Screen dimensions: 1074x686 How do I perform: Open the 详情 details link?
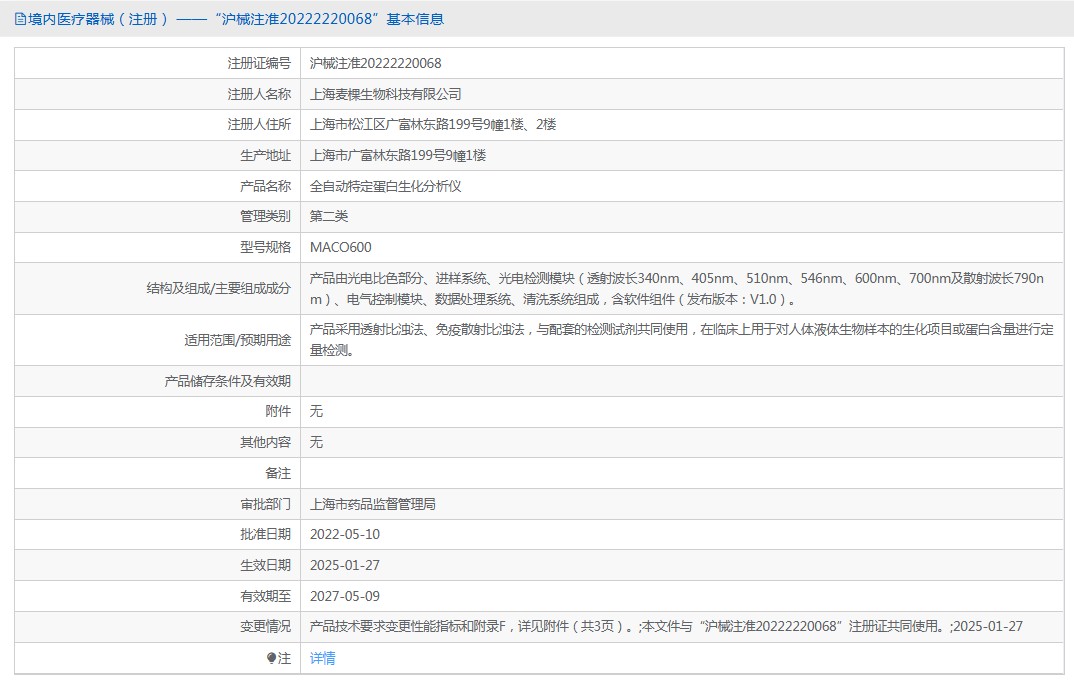coord(322,658)
